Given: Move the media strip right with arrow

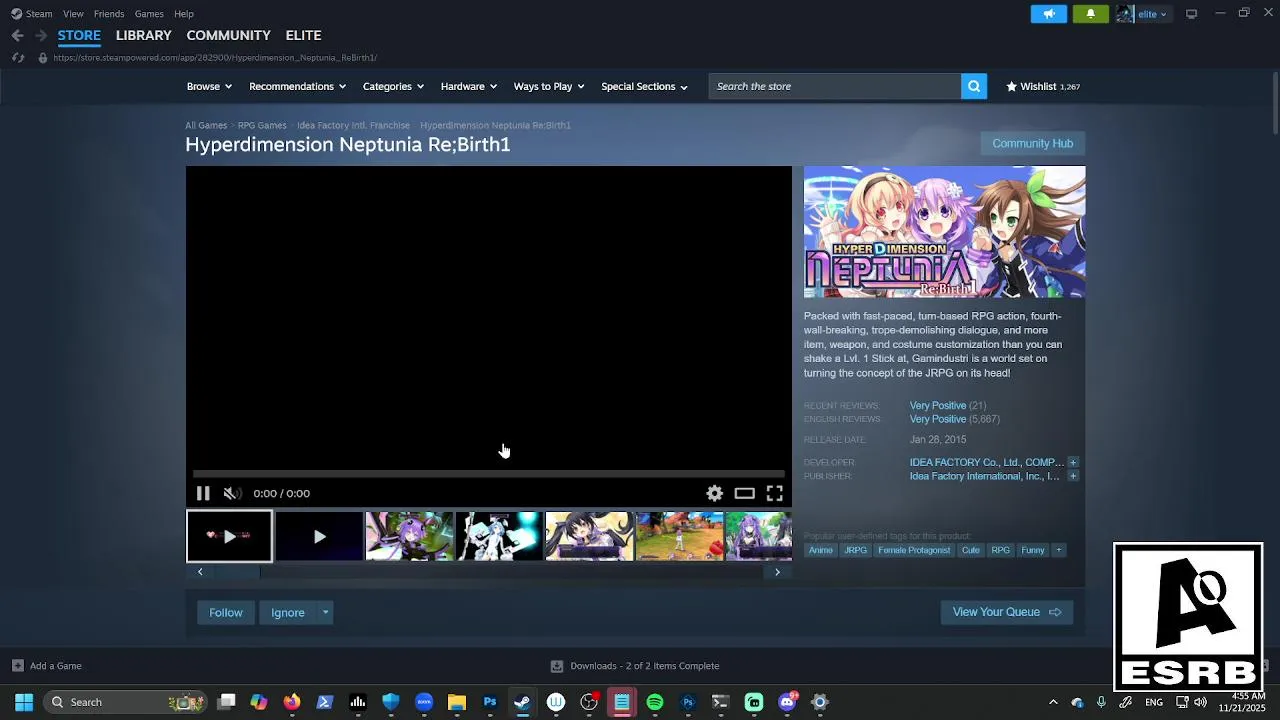Looking at the screenshot, I should click(x=777, y=572).
